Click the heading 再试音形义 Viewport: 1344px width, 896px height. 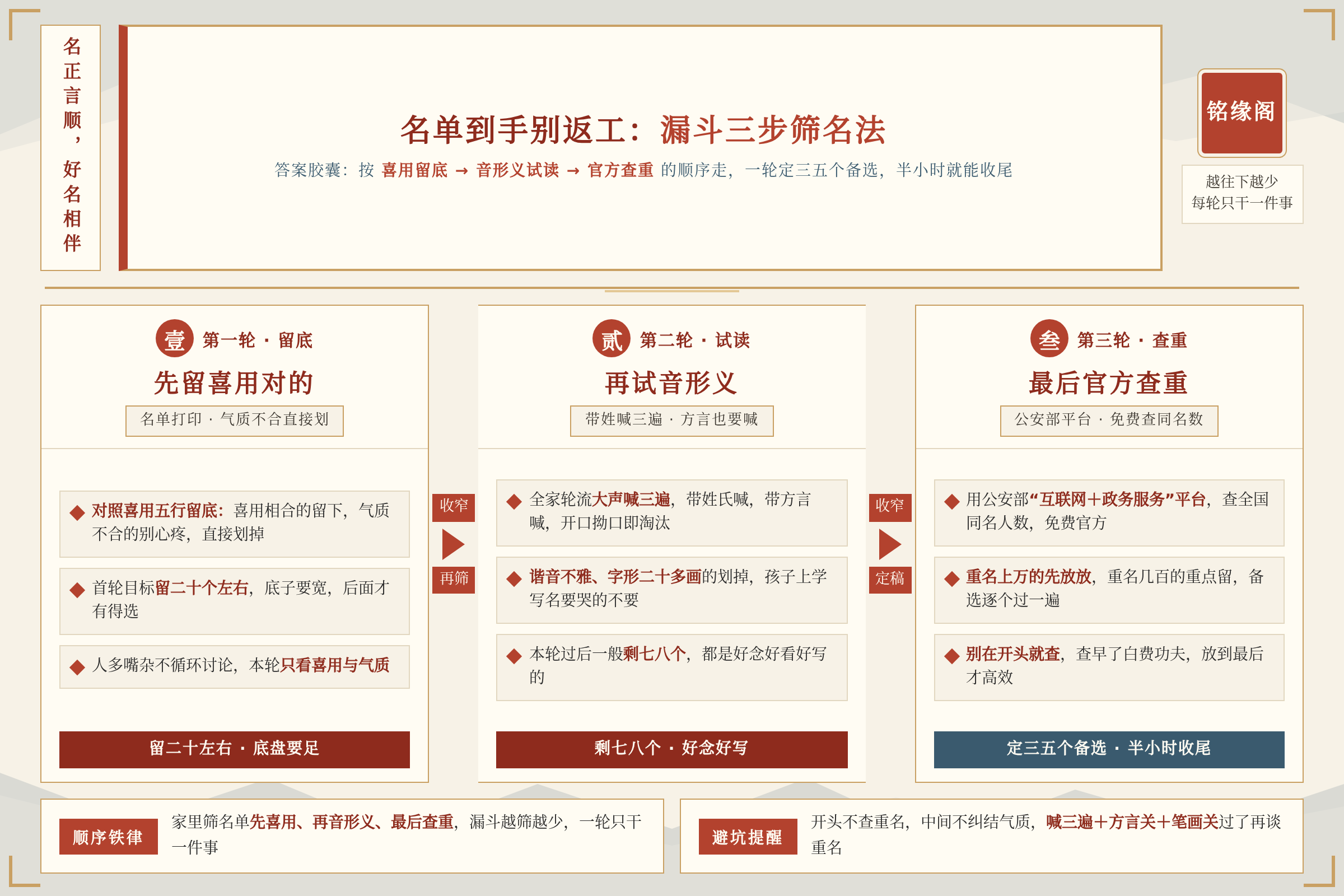point(671,383)
